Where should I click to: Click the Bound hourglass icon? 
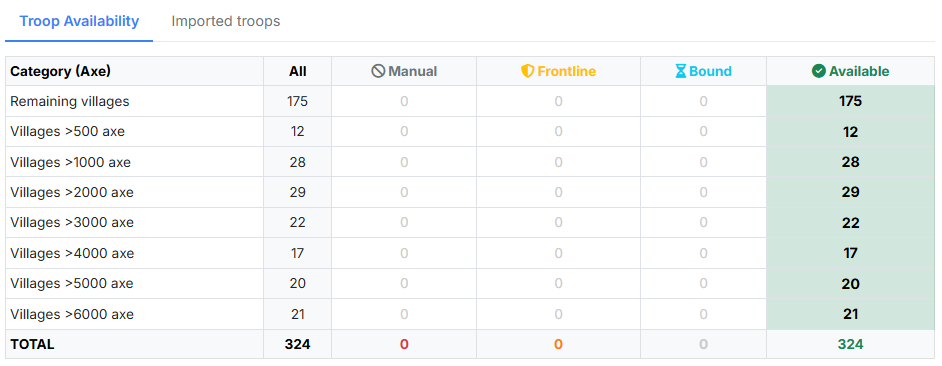pyautogui.click(x=681, y=72)
